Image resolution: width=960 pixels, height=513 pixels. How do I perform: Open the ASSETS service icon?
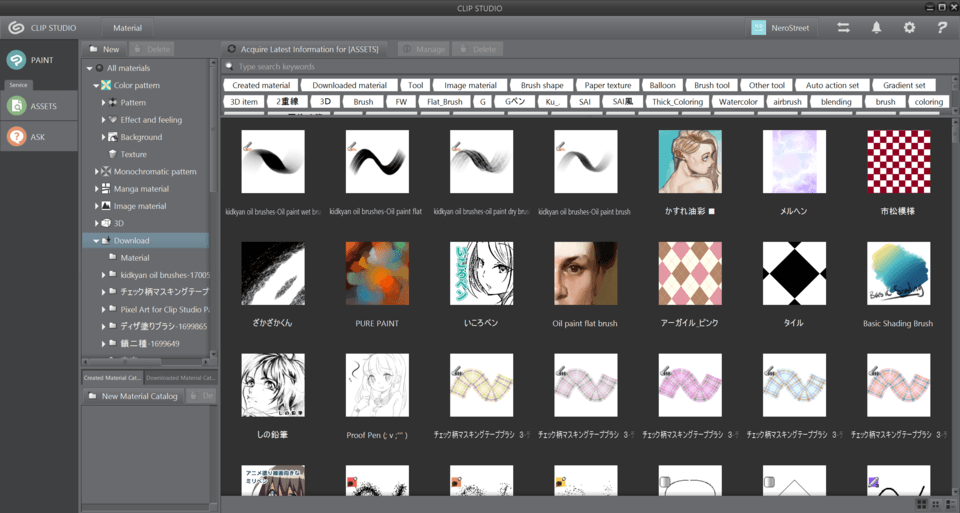tap(16, 105)
